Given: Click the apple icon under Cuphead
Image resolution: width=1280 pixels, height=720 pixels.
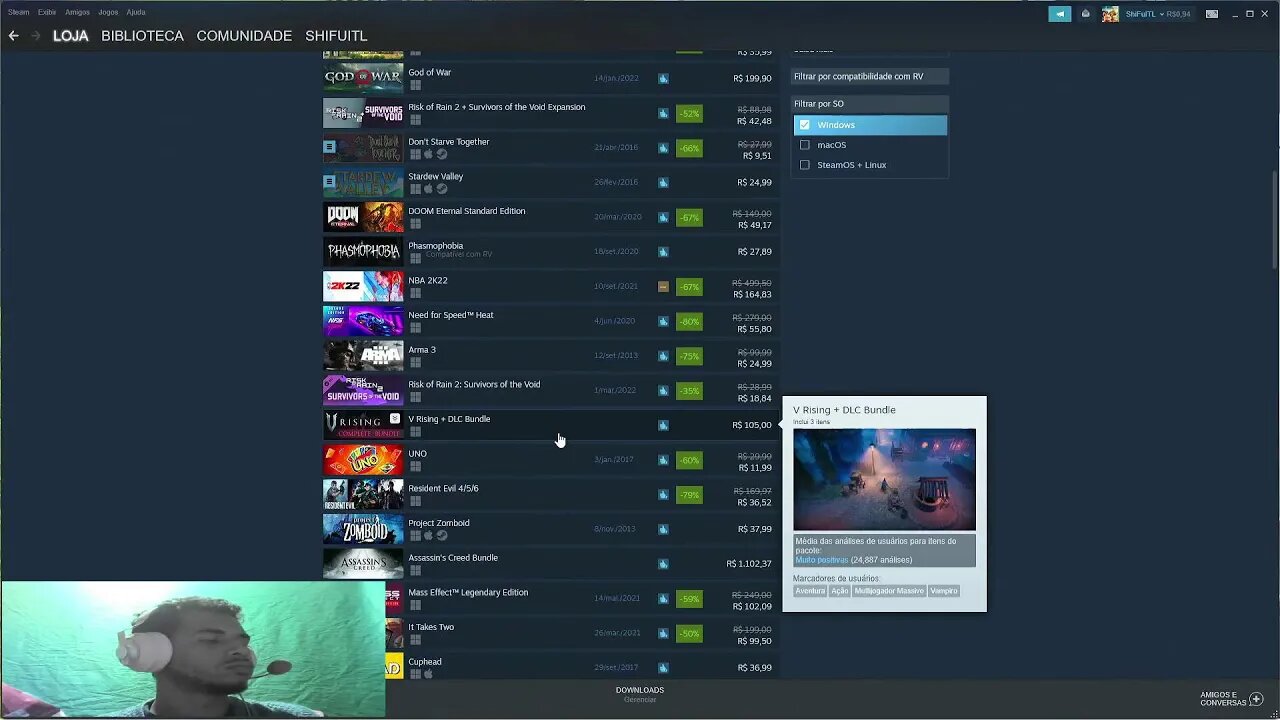Looking at the screenshot, I should tap(428, 674).
